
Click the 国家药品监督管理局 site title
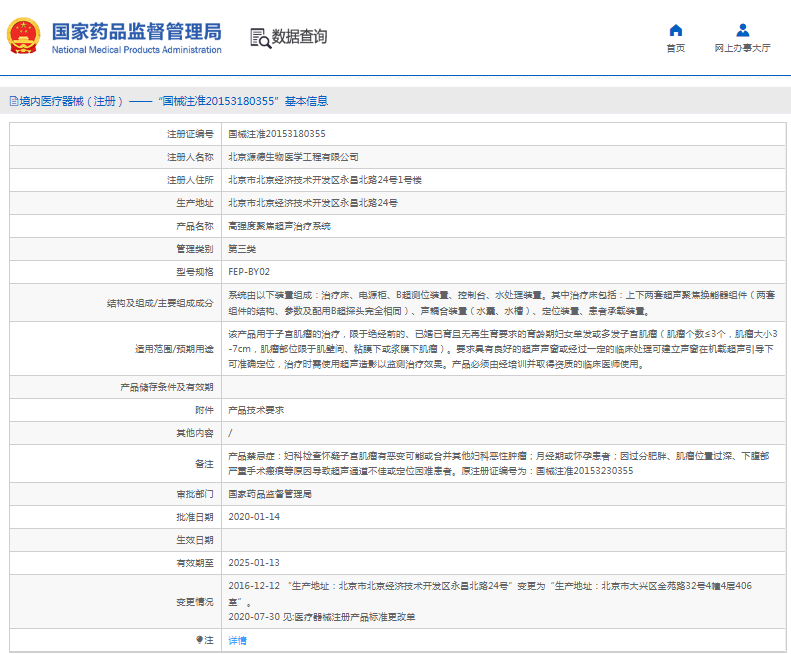coord(136,30)
